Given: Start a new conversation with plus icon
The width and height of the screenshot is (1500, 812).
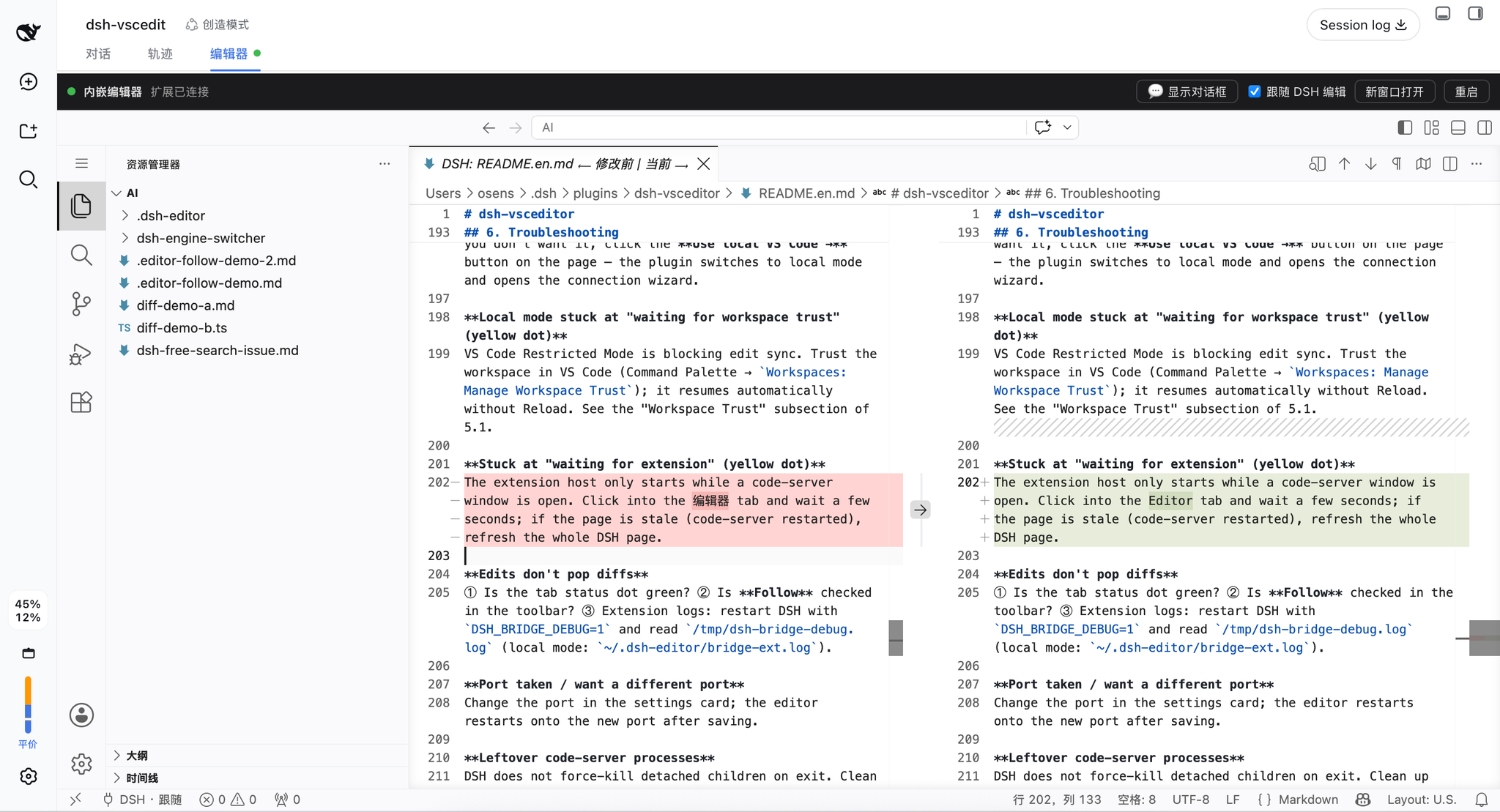Looking at the screenshot, I should coord(28,81).
